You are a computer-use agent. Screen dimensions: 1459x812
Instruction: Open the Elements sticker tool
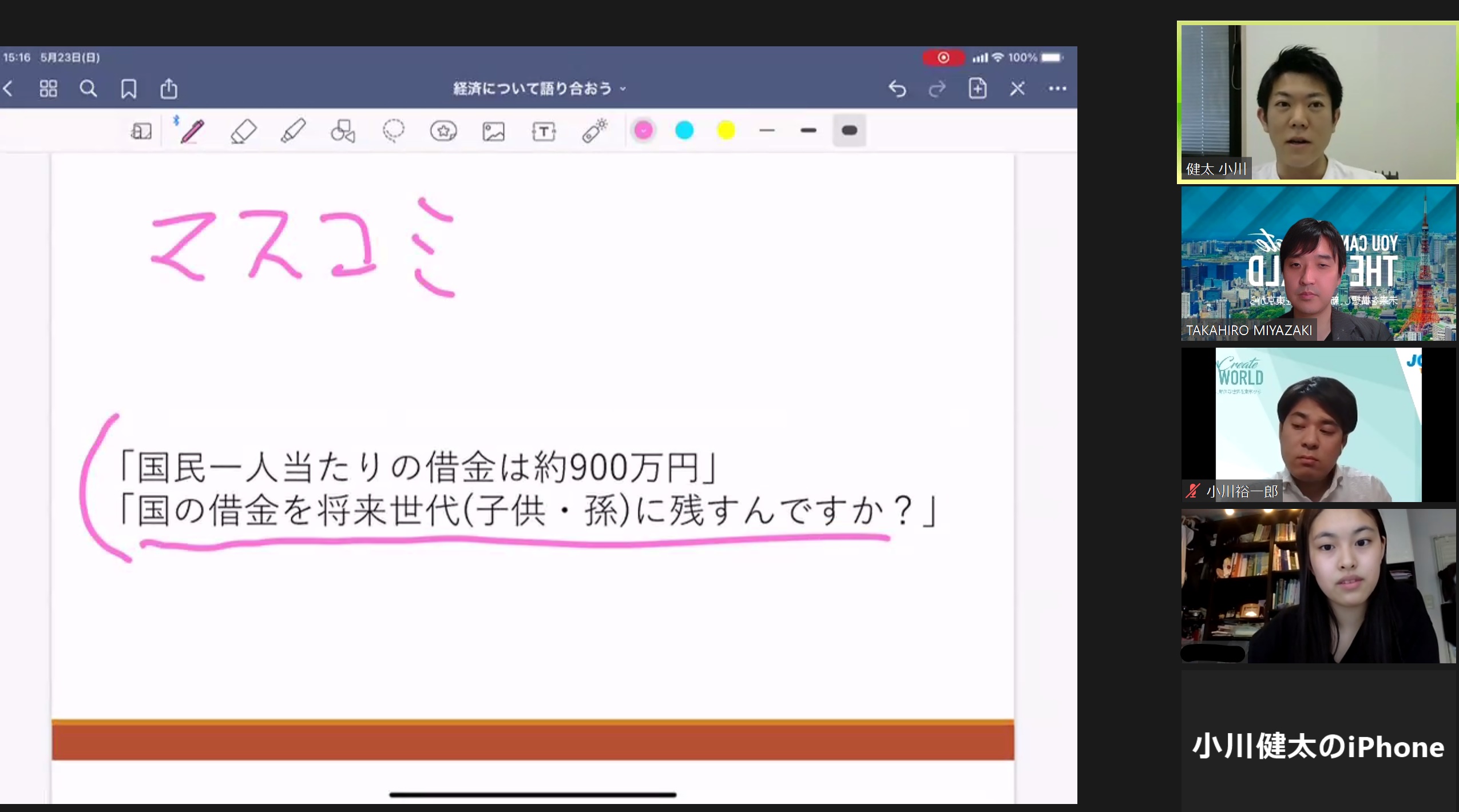pos(443,131)
